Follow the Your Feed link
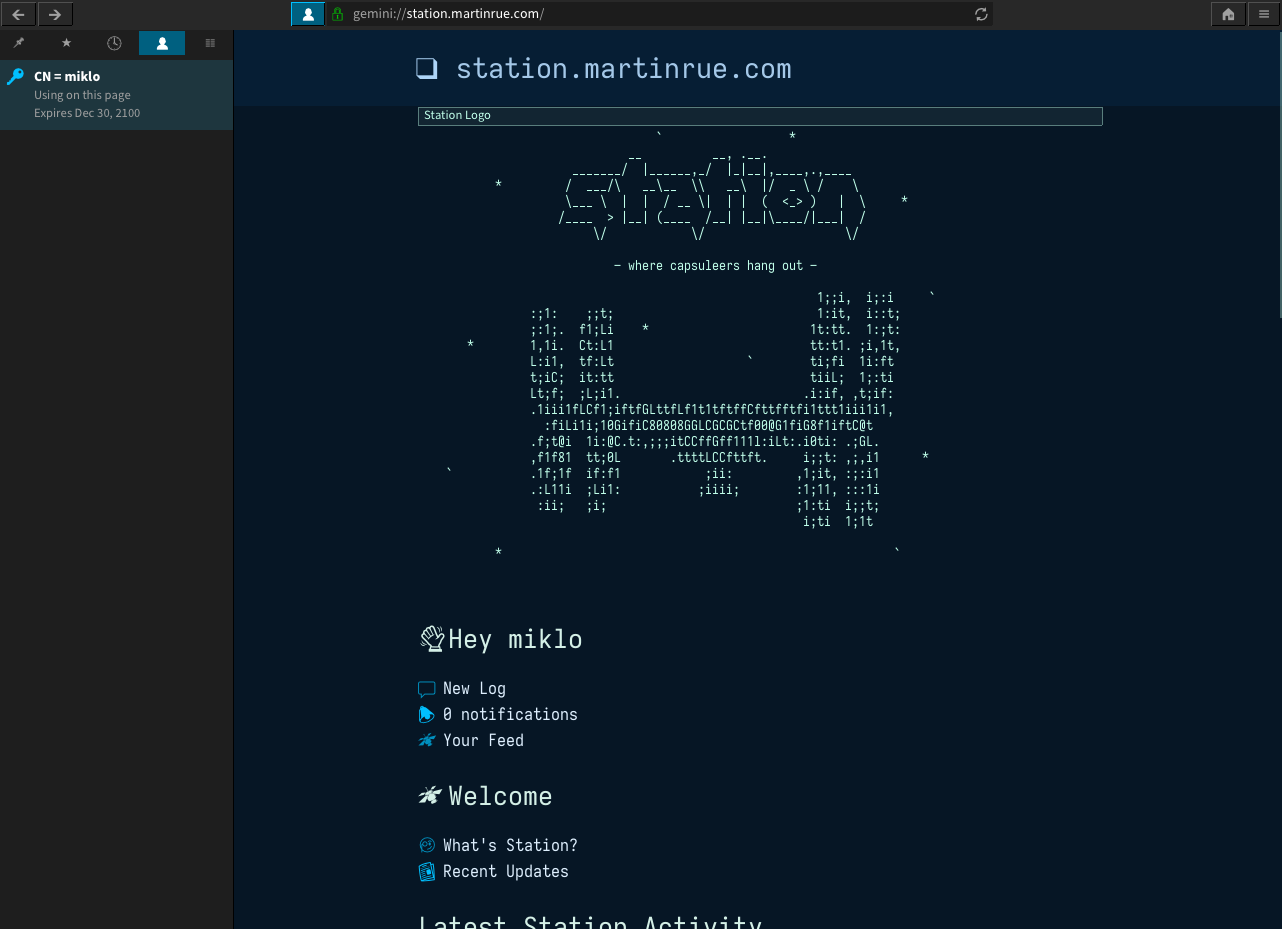The width and height of the screenshot is (1282, 929). coord(483,740)
